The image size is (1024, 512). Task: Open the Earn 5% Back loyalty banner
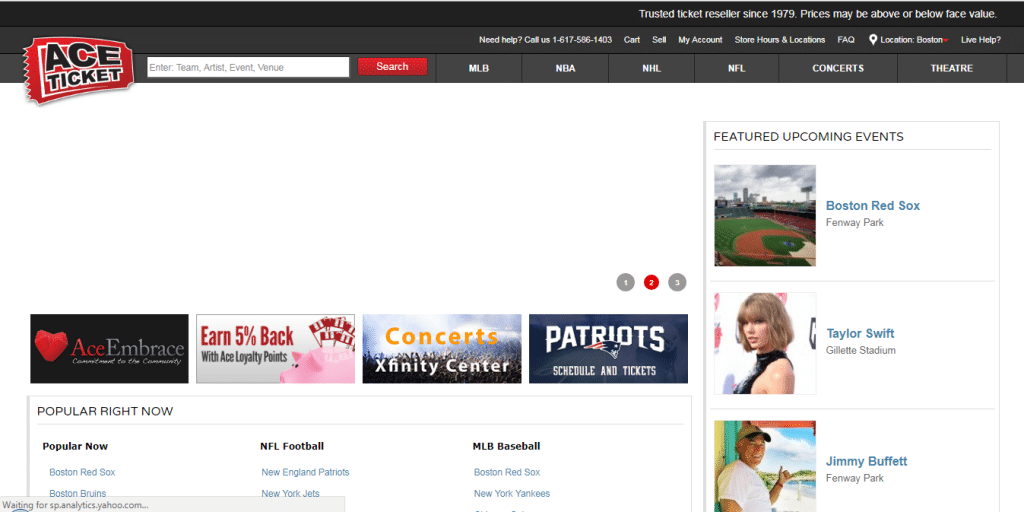coord(276,349)
